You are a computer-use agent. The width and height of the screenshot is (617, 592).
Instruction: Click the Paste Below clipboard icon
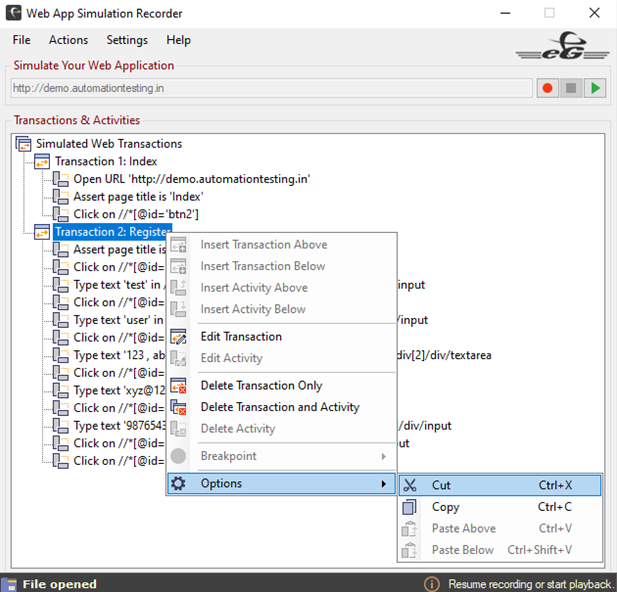coord(410,550)
